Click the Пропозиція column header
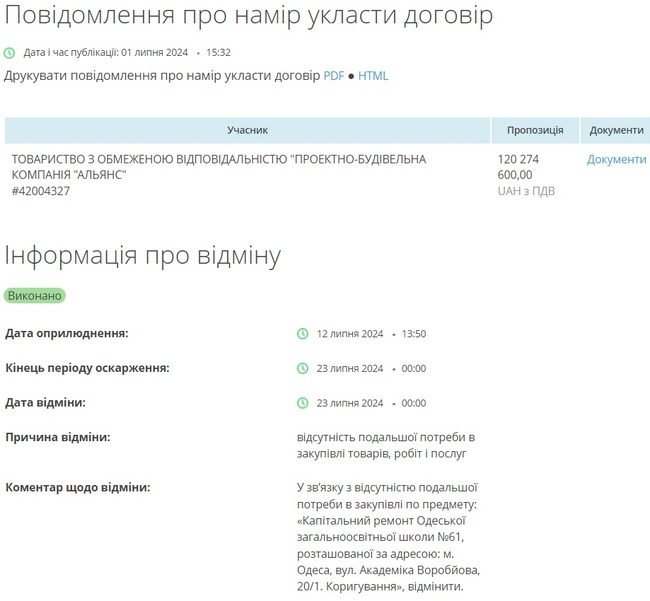The height and width of the screenshot is (601, 650). [535, 131]
